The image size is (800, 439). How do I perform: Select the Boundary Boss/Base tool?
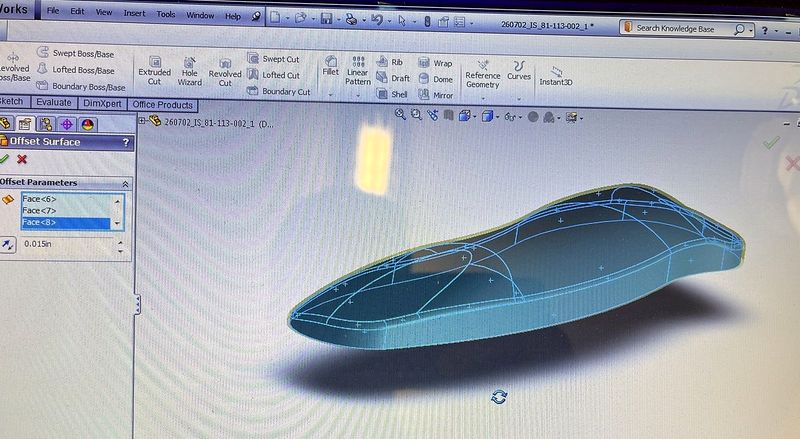(x=81, y=86)
